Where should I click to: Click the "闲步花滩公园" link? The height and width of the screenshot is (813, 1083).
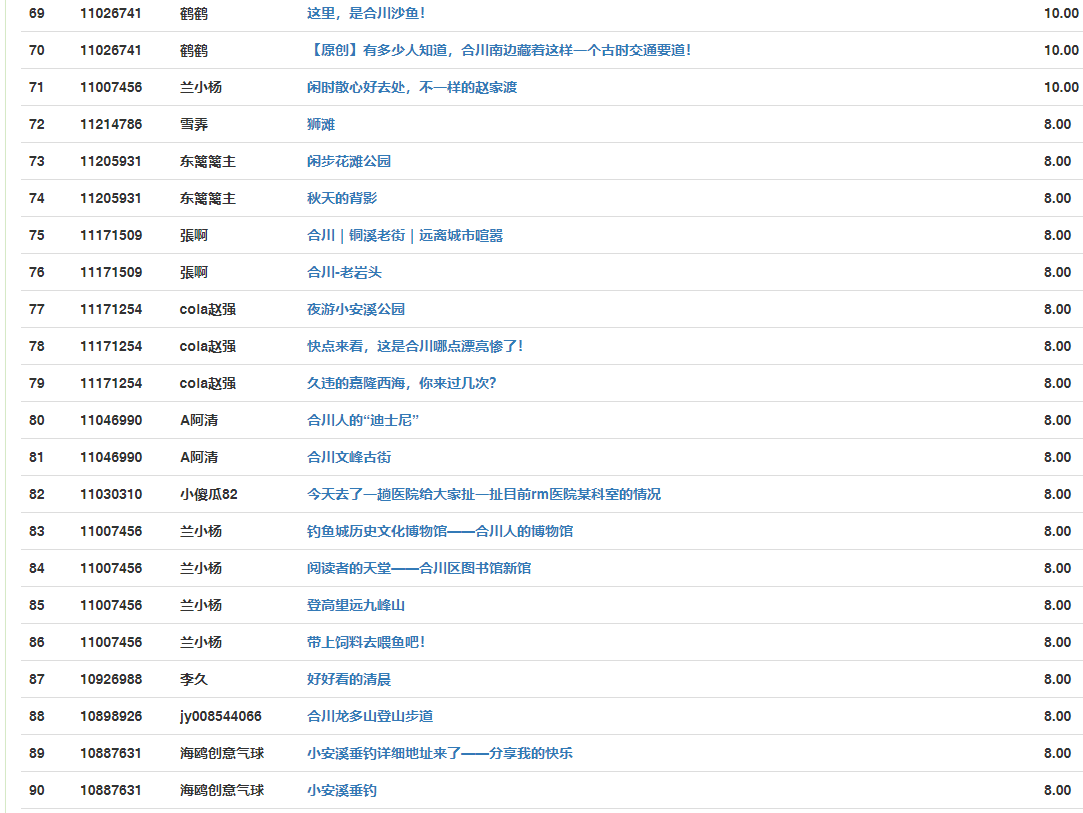(348, 162)
